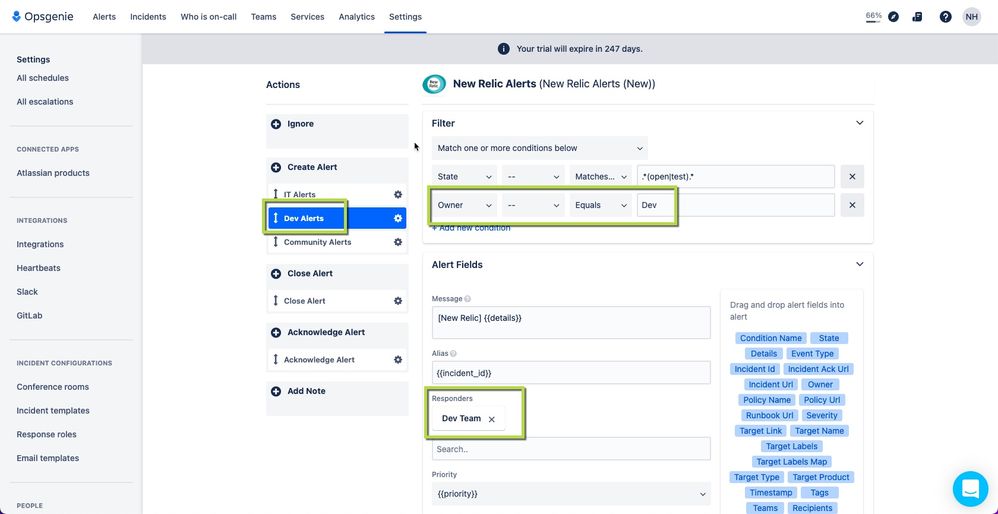Screen dimensions: 998x514
Task: Open the compass quick start icon
Action: coord(894,17)
